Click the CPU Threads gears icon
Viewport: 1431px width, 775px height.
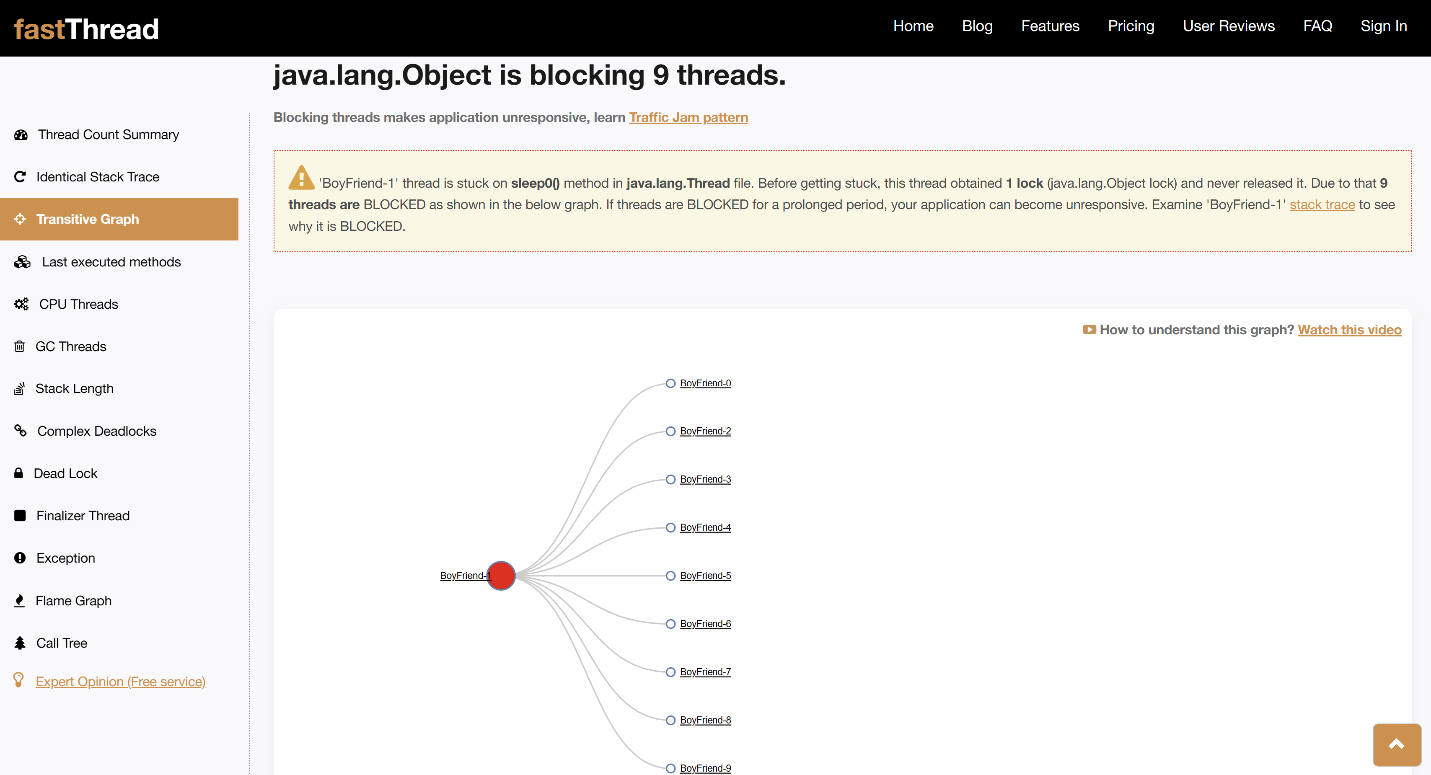21,304
